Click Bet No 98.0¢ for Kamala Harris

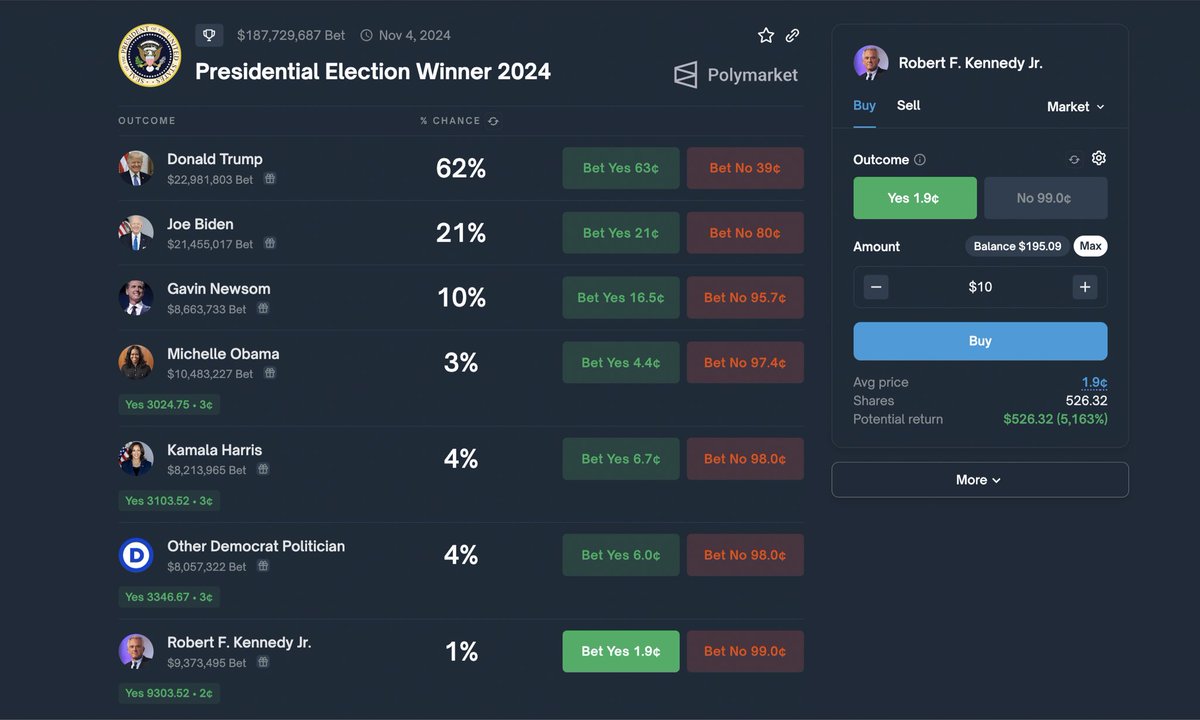coord(745,459)
